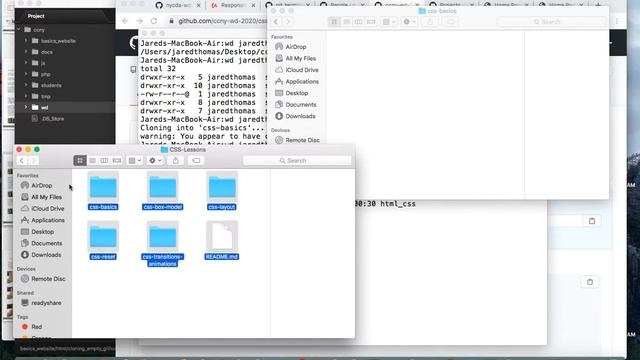Click the Project panel header
640x360 pixels.
point(36,16)
